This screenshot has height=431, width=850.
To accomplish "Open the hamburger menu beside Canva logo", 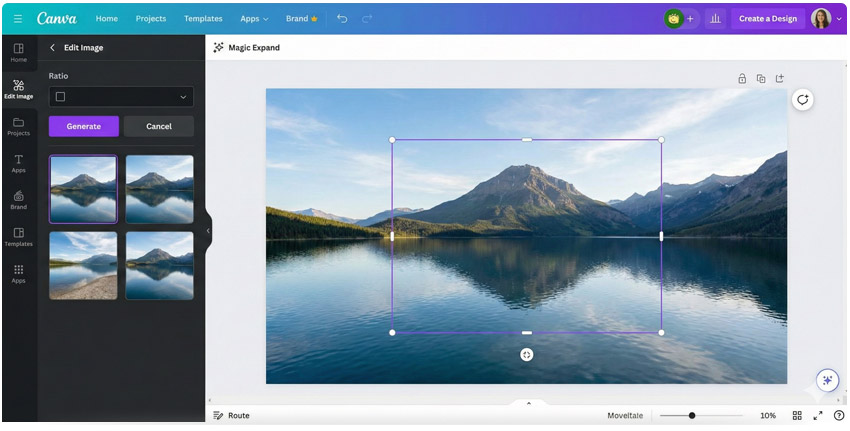I will [18, 18].
